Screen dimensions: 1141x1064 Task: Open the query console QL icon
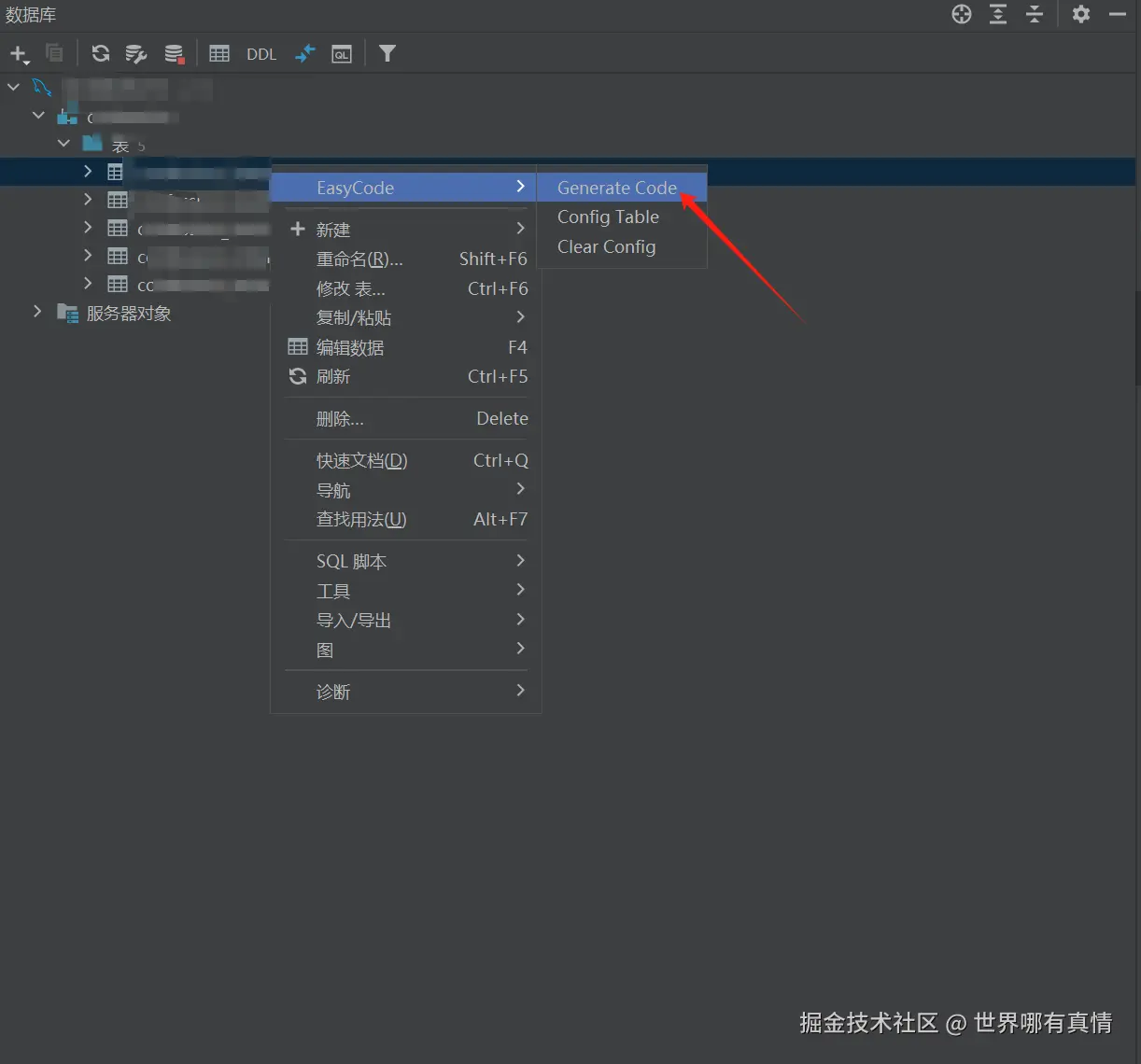342,53
